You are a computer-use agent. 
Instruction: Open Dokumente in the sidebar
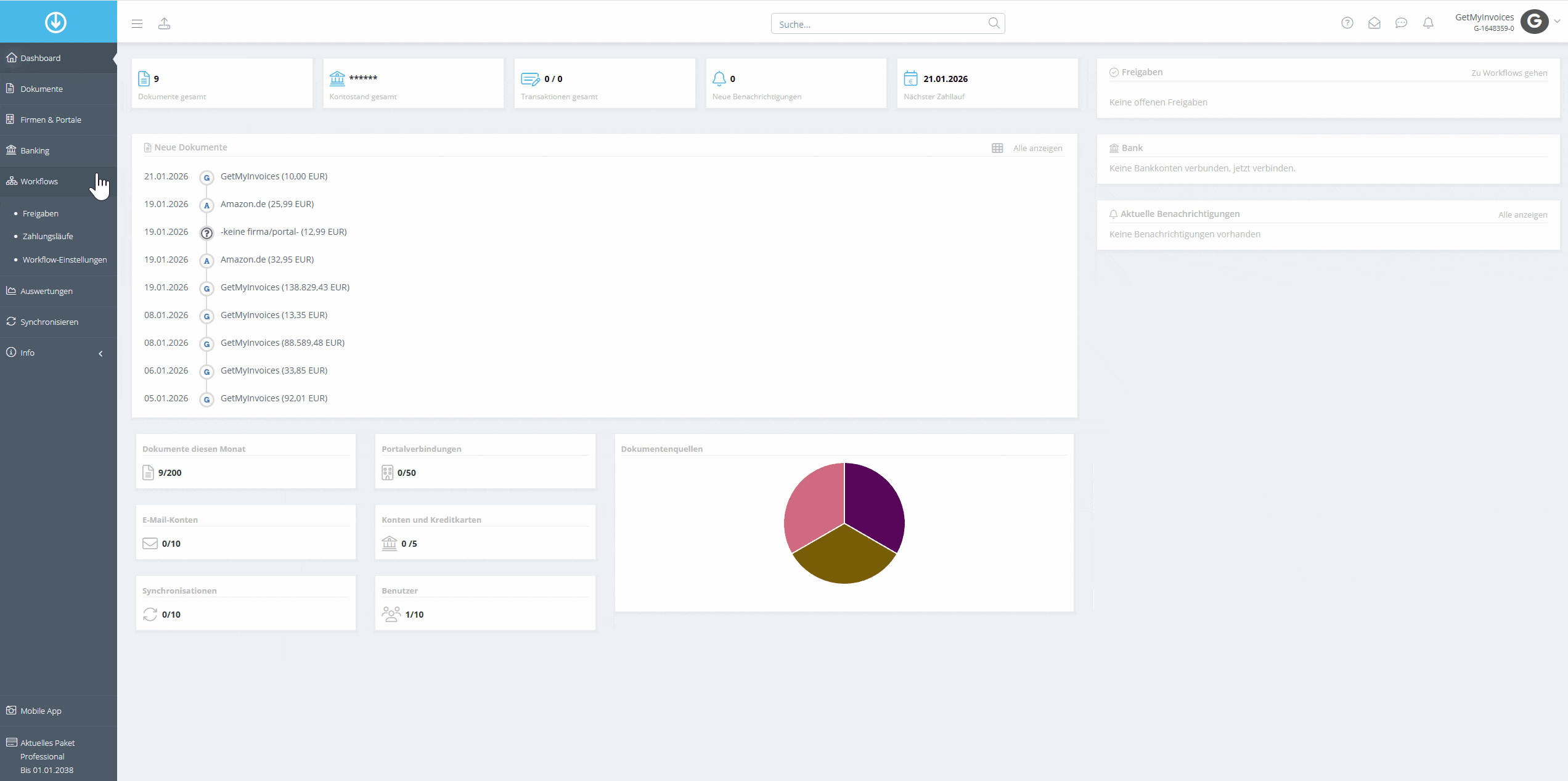coord(59,89)
